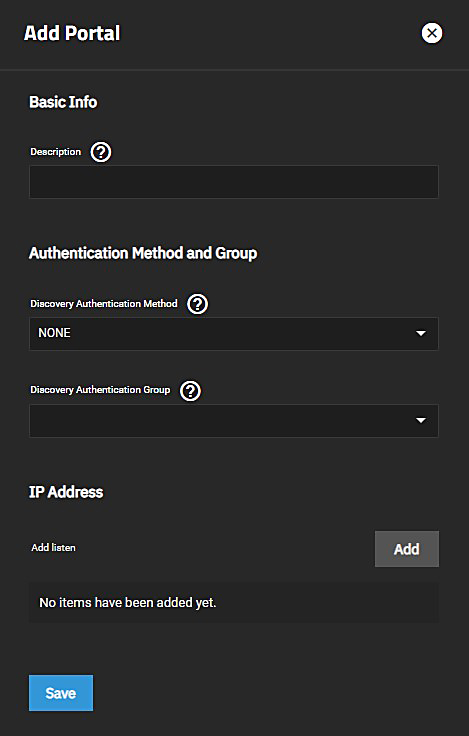Show help for Discovery Authentication Group
This screenshot has width=469, height=736.
click(x=190, y=391)
